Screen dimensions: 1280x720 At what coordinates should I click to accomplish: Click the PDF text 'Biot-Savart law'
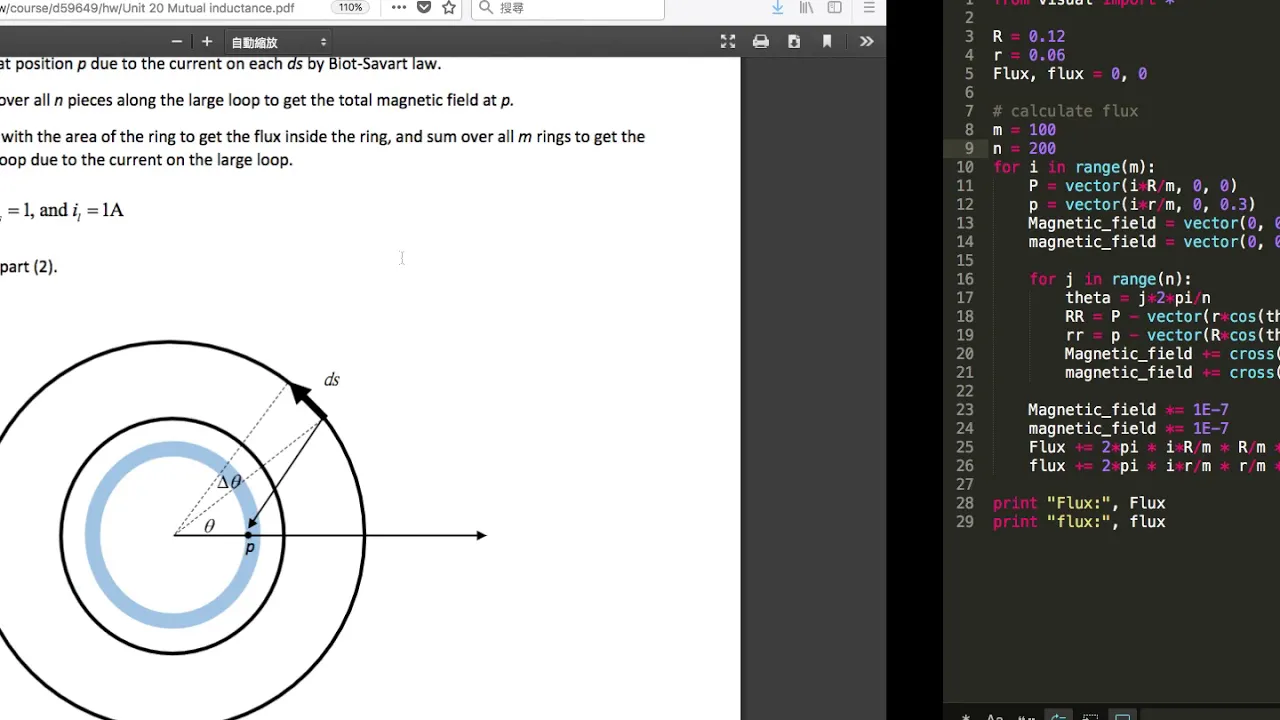tap(385, 64)
